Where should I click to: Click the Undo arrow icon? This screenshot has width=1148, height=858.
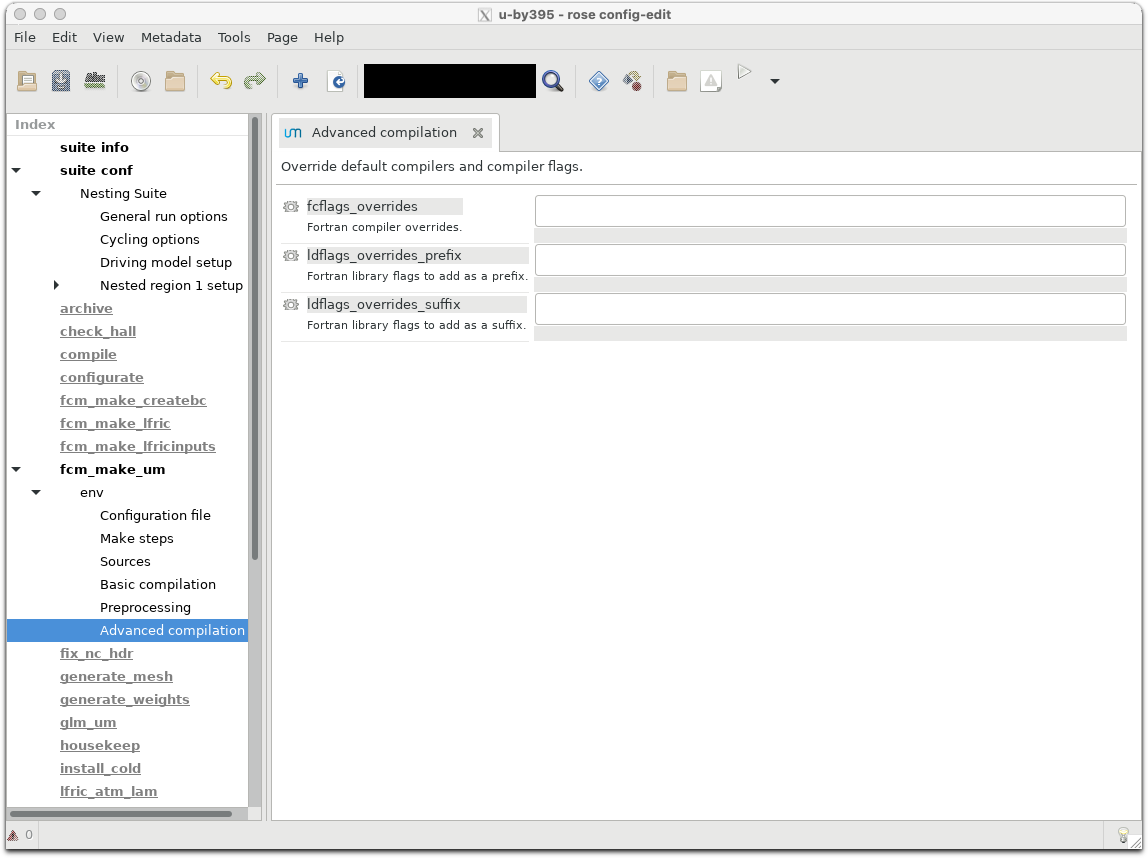click(x=221, y=81)
